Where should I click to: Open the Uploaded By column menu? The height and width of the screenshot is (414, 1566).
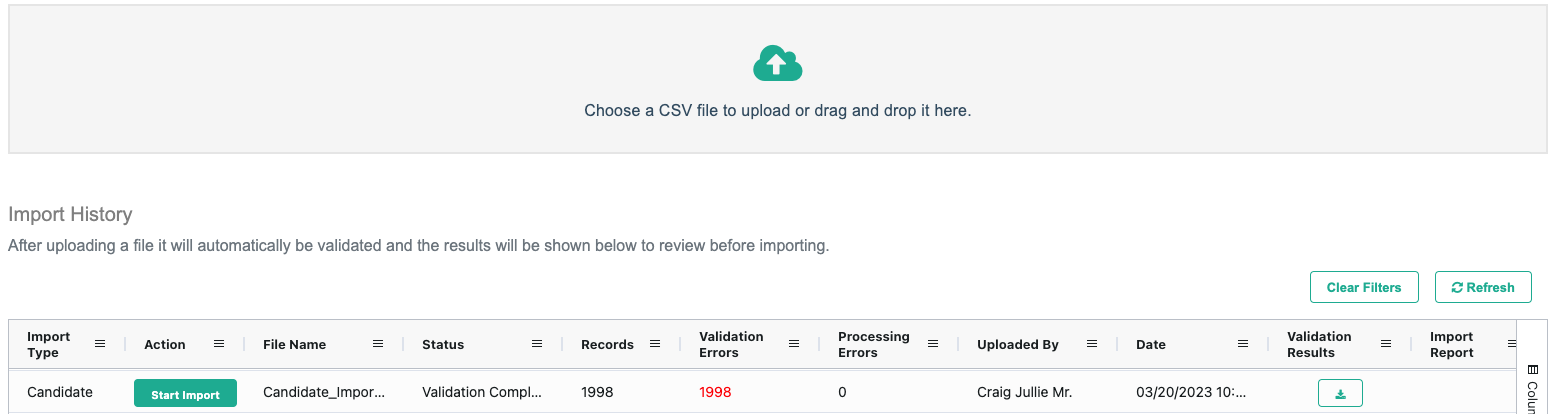[1092, 344]
